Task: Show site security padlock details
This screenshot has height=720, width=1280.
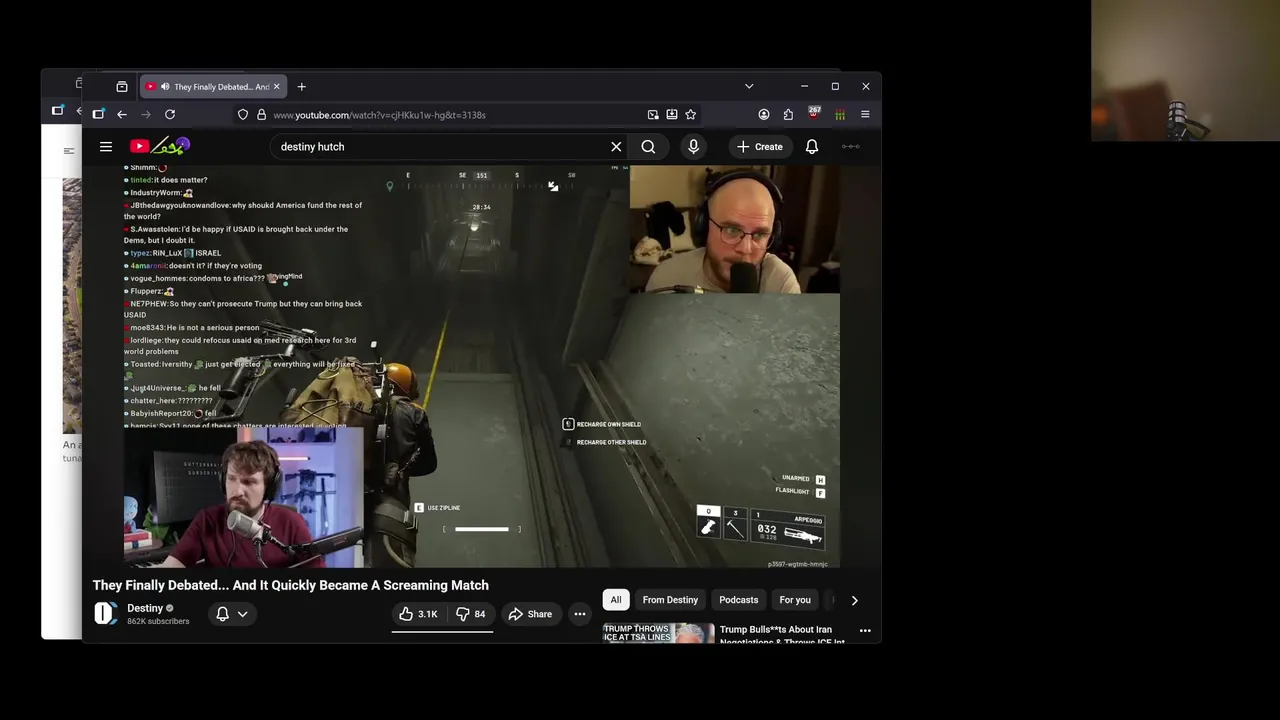Action: (x=261, y=115)
